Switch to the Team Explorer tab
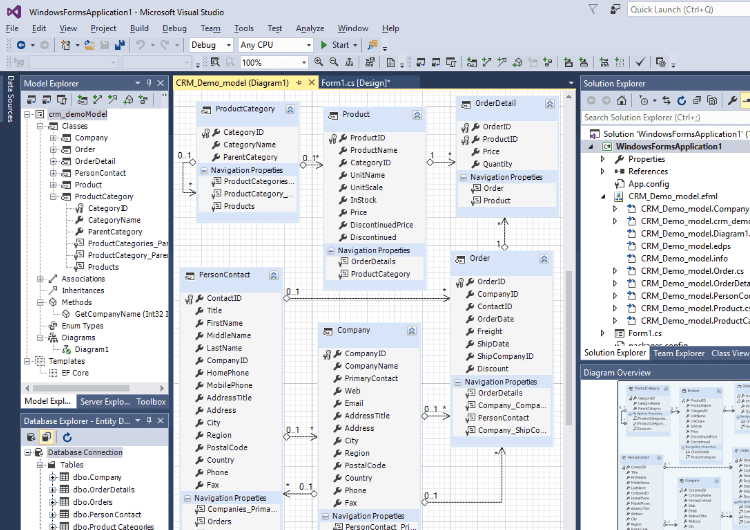Viewport: 750px width, 530px height. click(679, 353)
